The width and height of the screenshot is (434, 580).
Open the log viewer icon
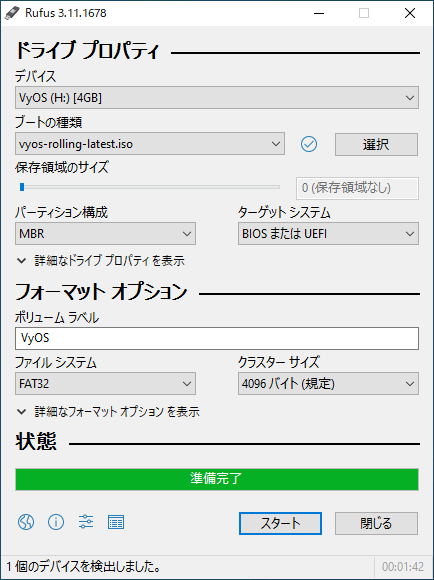(x=116, y=522)
